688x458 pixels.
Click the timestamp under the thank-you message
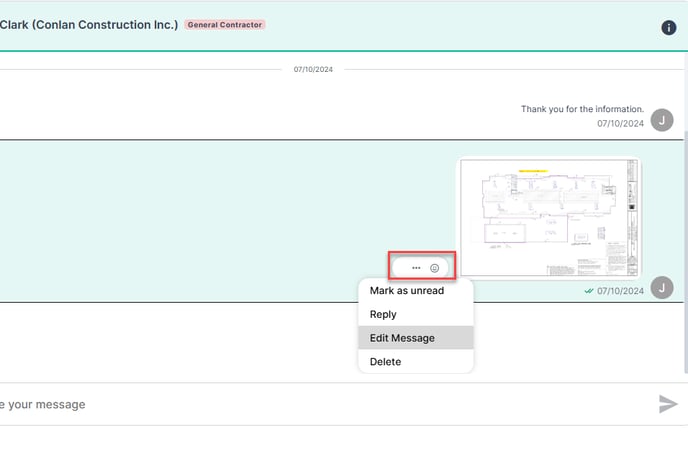pyautogui.click(x=620, y=124)
